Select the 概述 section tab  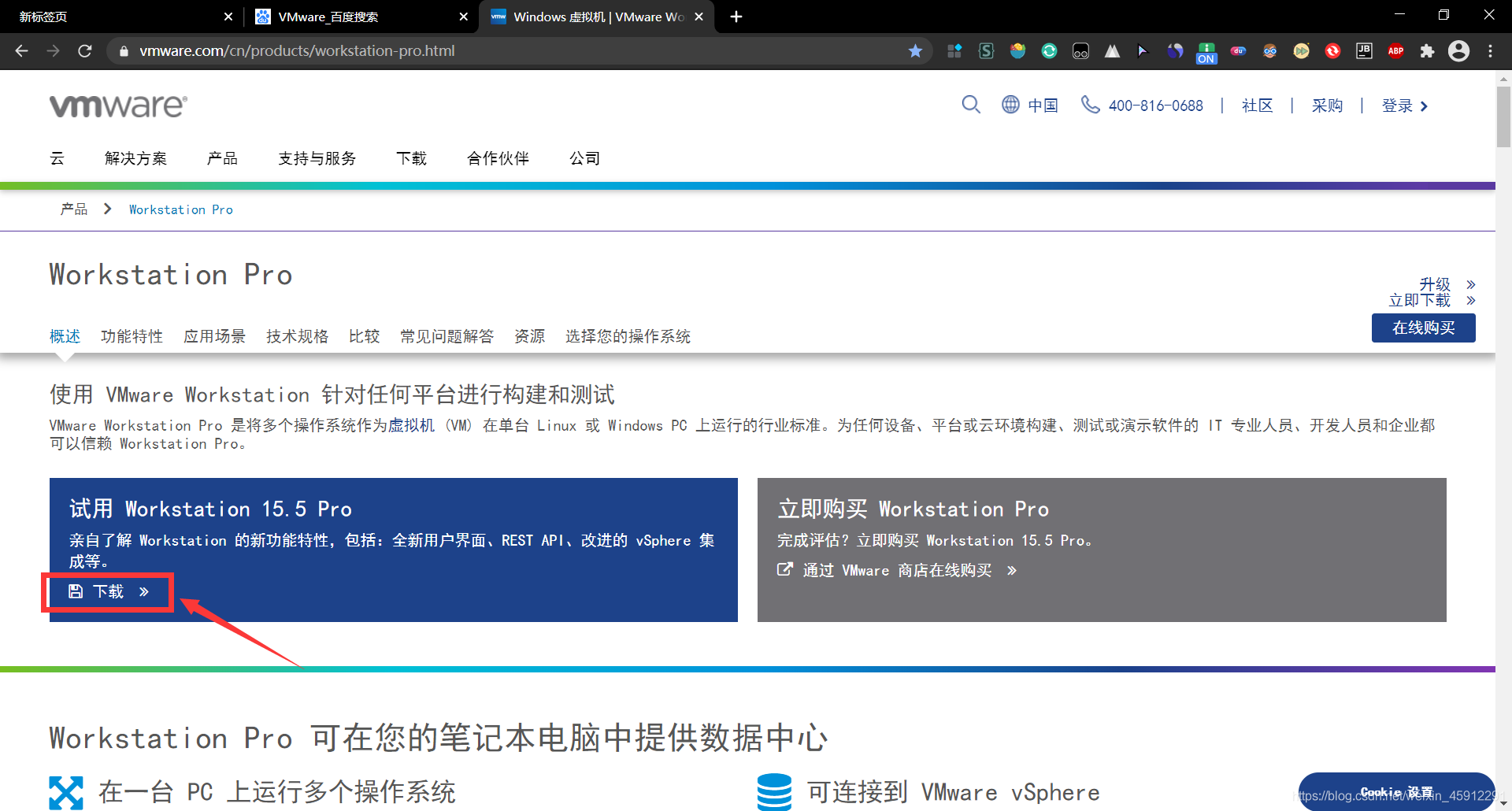[65, 336]
